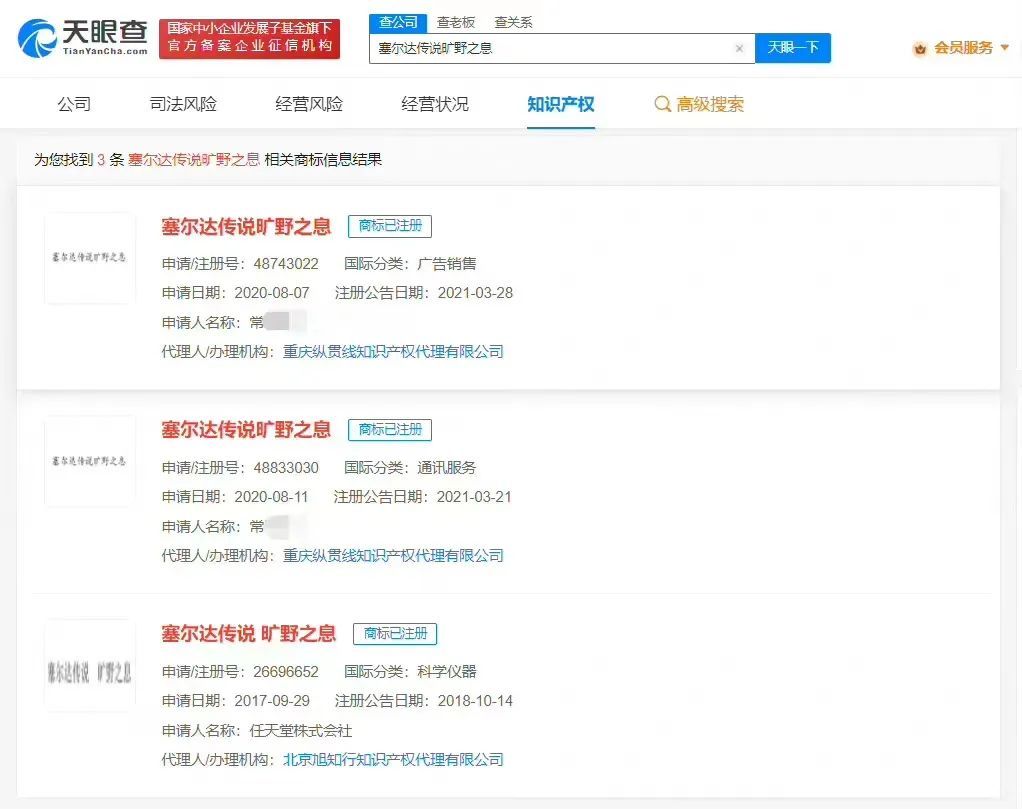1022x809 pixels.
Task: Switch to the 经营风险 tab
Action: pos(309,104)
